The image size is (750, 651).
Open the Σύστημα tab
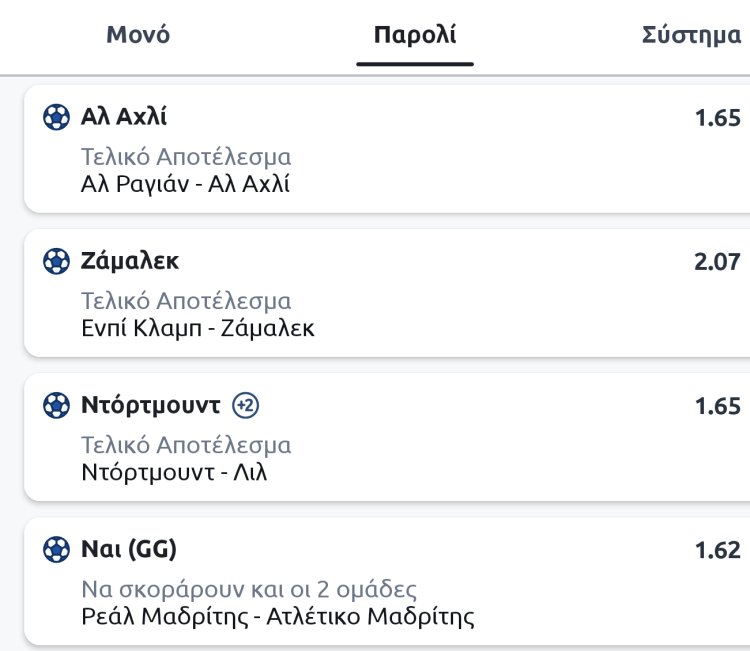point(692,36)
